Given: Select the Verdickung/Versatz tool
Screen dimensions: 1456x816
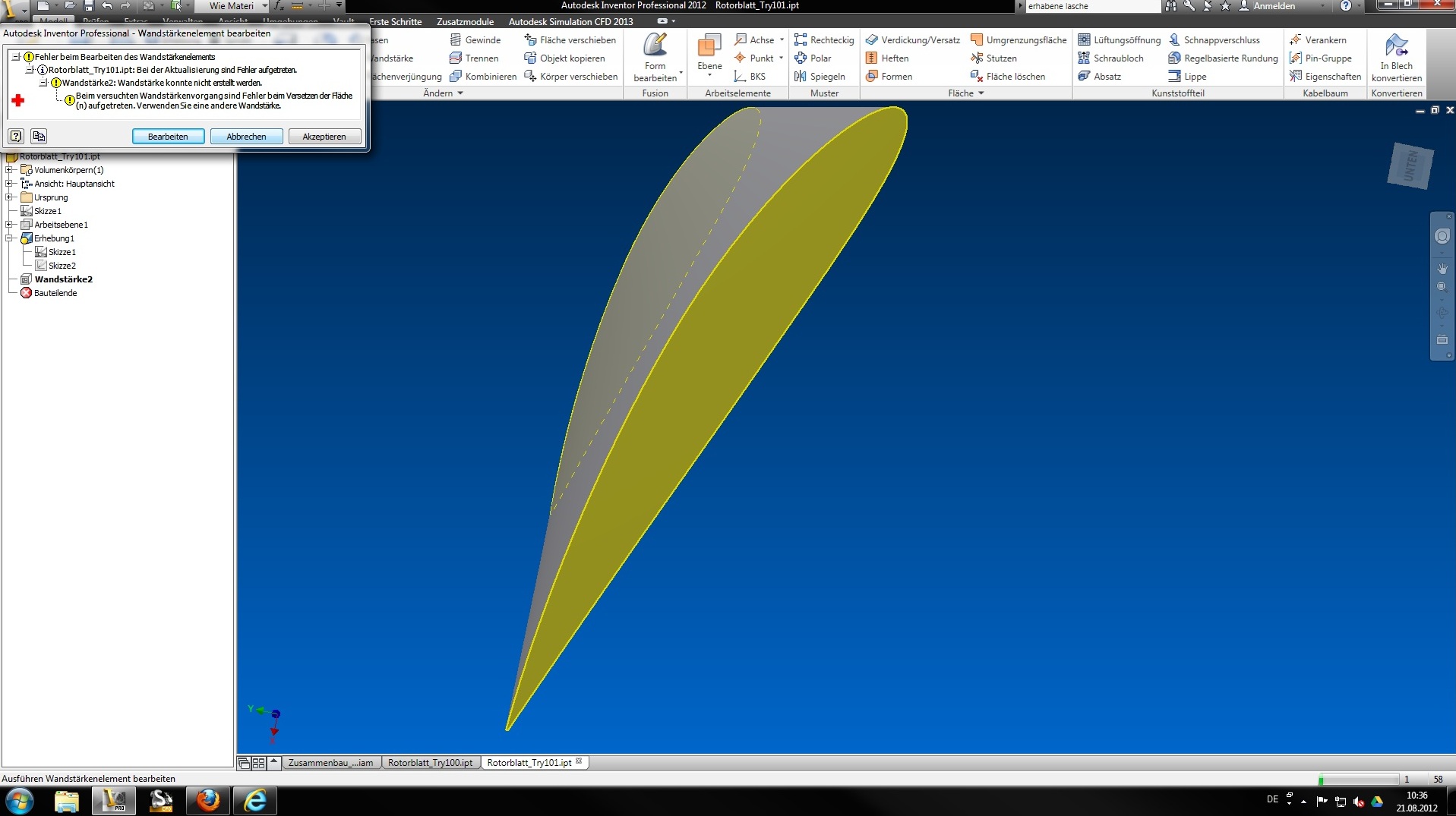Looking at the screenshot, I should coord(913,39).
